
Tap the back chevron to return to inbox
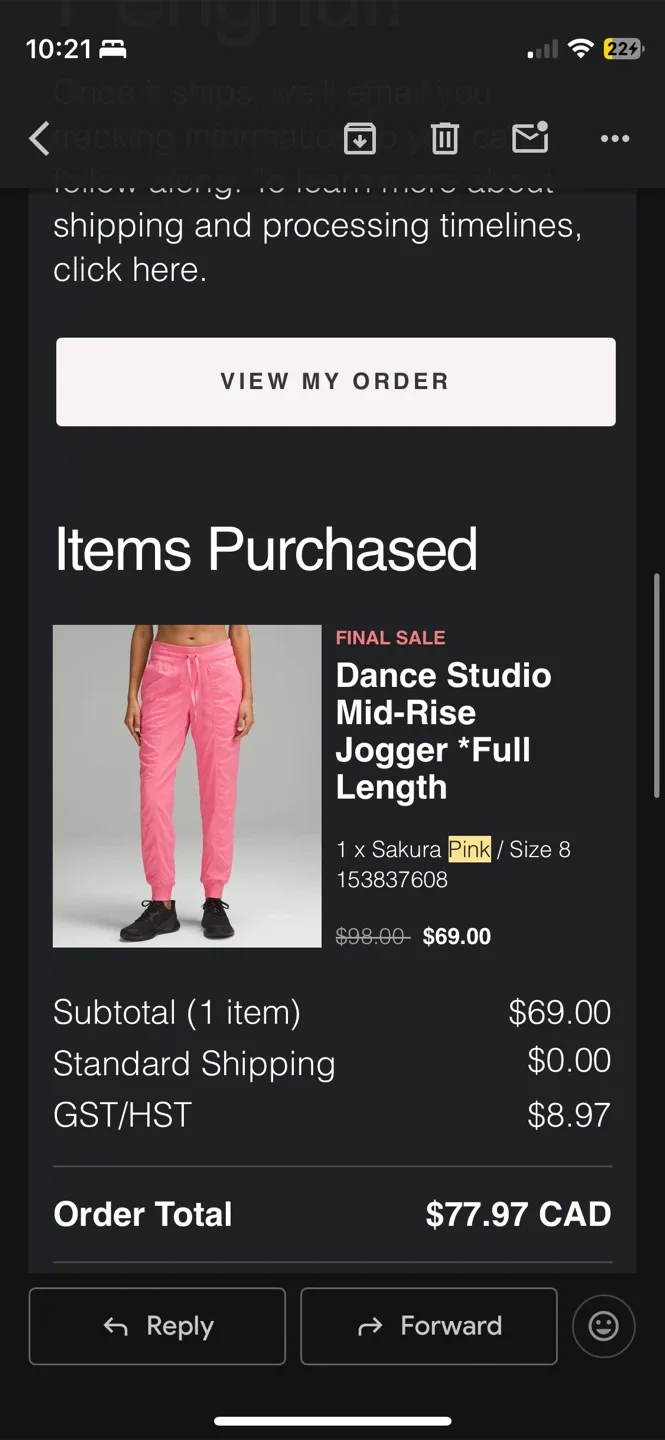(x=39, y=139)
